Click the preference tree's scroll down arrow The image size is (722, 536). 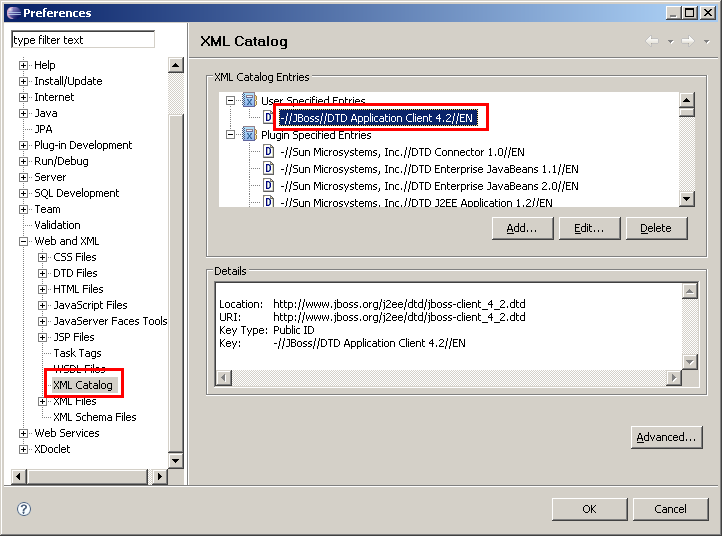[175, 460]
